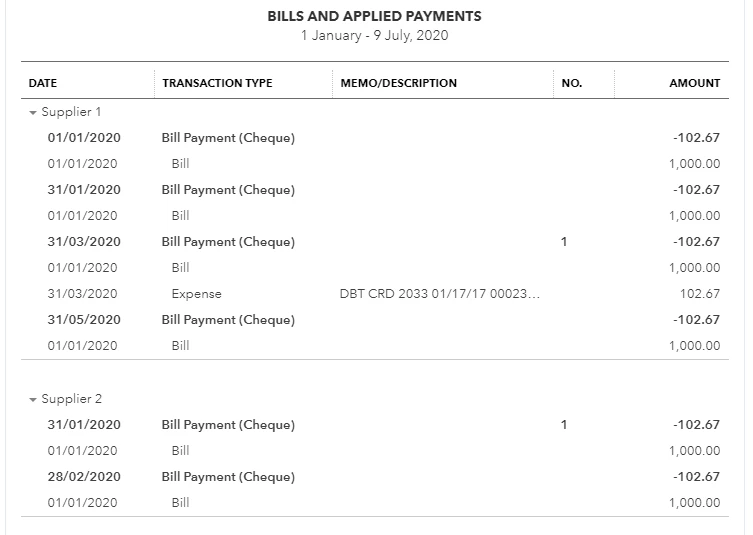Click the 102.67 Expense amount
The image size is (753, 535).
[x=700, y=293]
